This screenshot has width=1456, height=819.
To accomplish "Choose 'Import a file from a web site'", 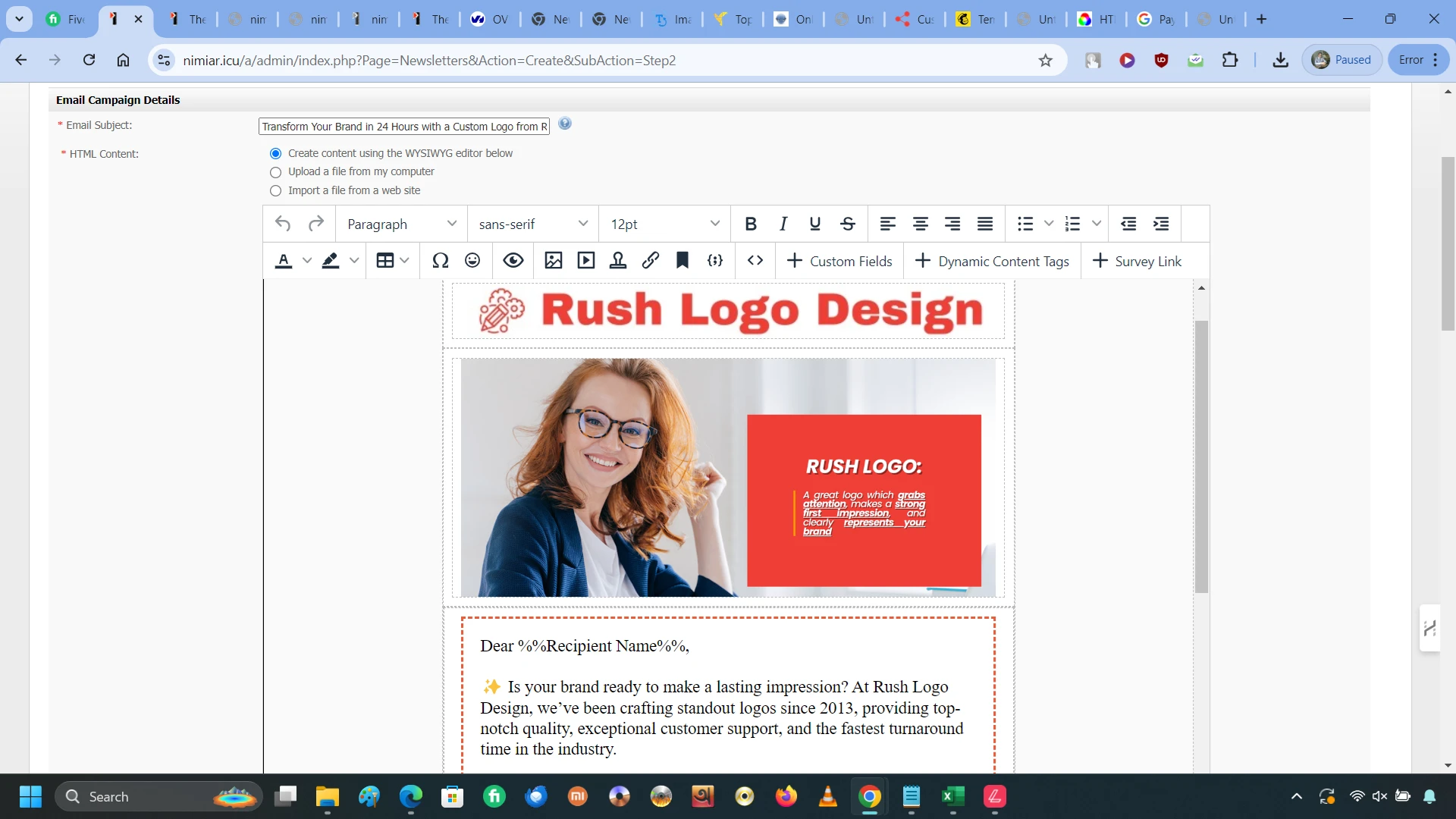I will pos(276,191).
